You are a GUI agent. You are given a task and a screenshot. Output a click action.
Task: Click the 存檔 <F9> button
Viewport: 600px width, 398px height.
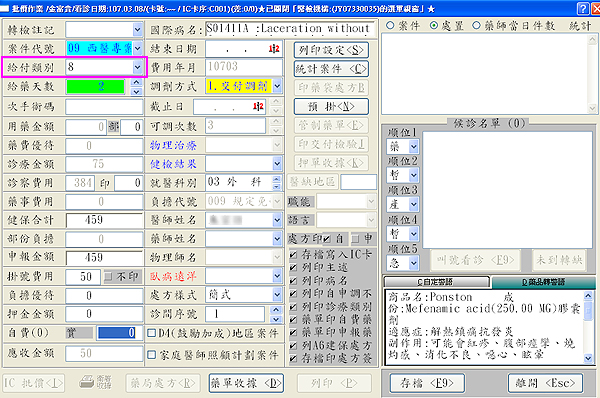(427, 383)
